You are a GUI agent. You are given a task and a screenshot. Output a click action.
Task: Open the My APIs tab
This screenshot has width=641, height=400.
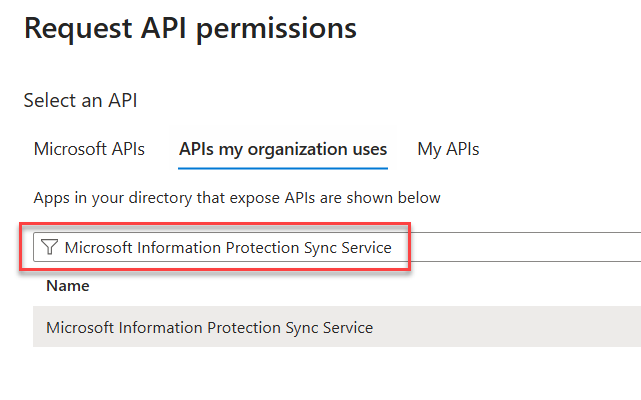point(448,150)
